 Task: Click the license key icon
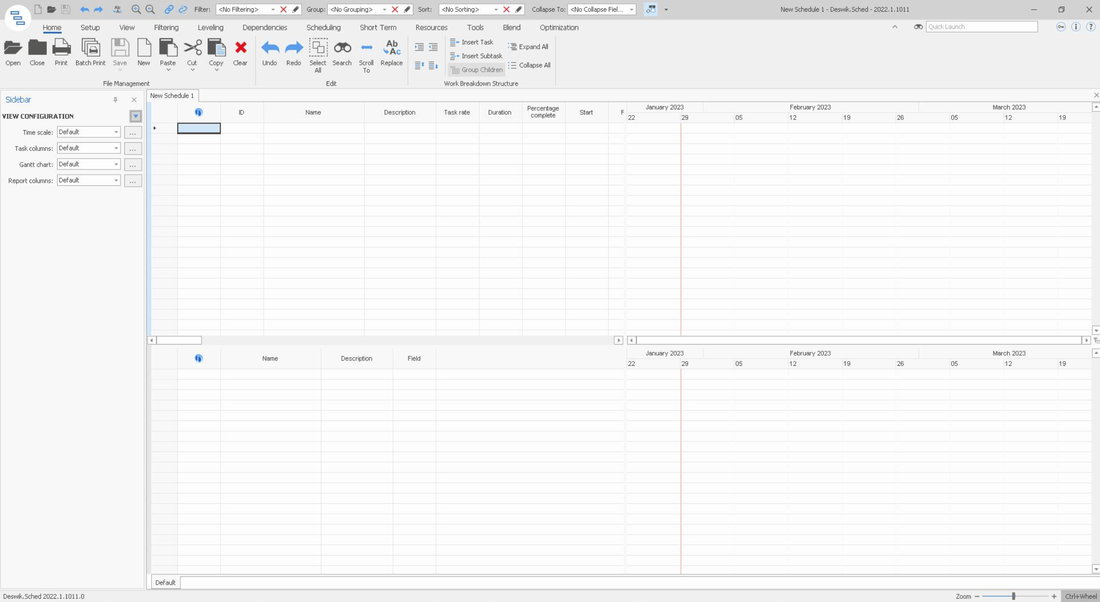(x=1061, y=27)
